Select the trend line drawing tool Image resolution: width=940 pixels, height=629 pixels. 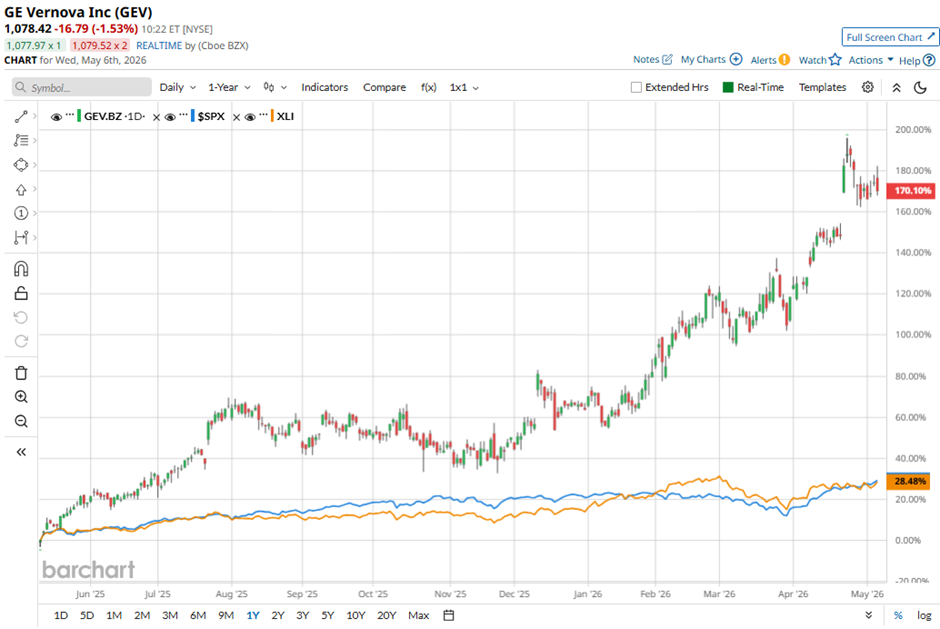pos(21,117)
